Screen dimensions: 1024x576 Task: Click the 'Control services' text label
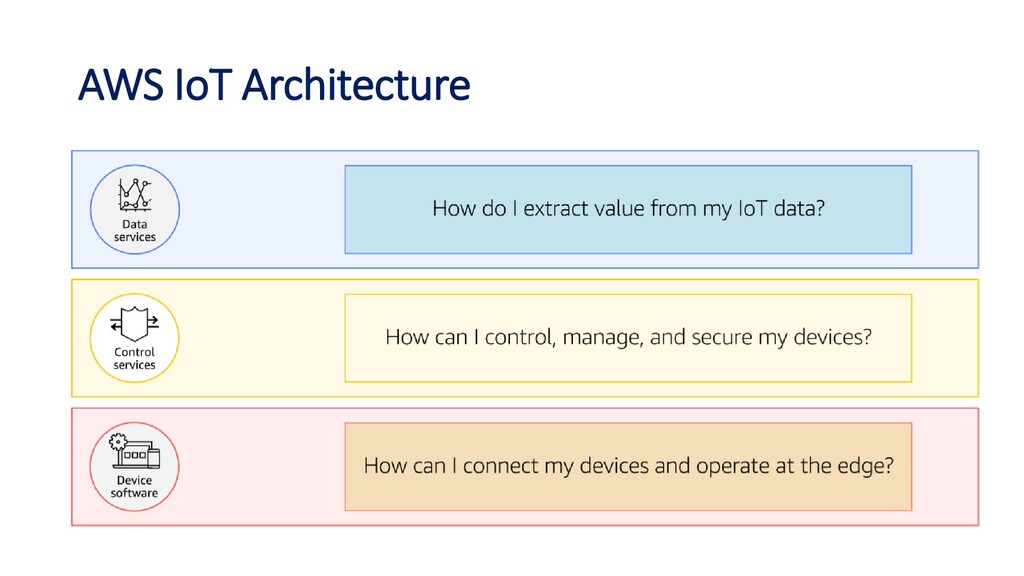click(x=135, y=359)
